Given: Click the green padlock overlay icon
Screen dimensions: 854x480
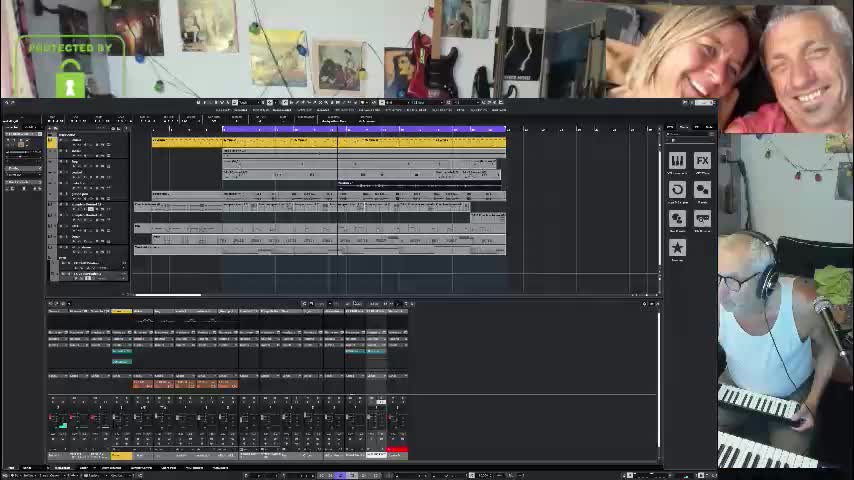Looking at the screenshot, I should point(70,84).
